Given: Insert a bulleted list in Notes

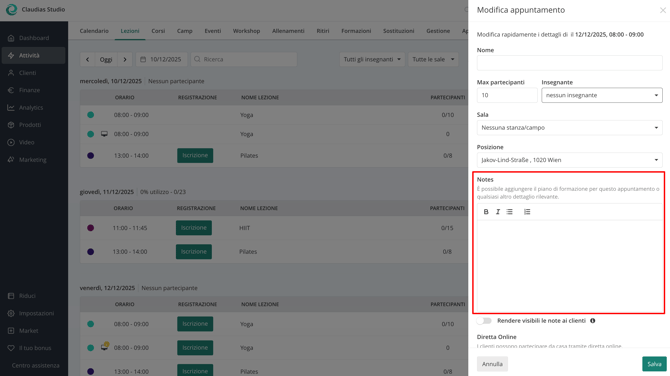Looking at the screenshot, I should 509,212.
